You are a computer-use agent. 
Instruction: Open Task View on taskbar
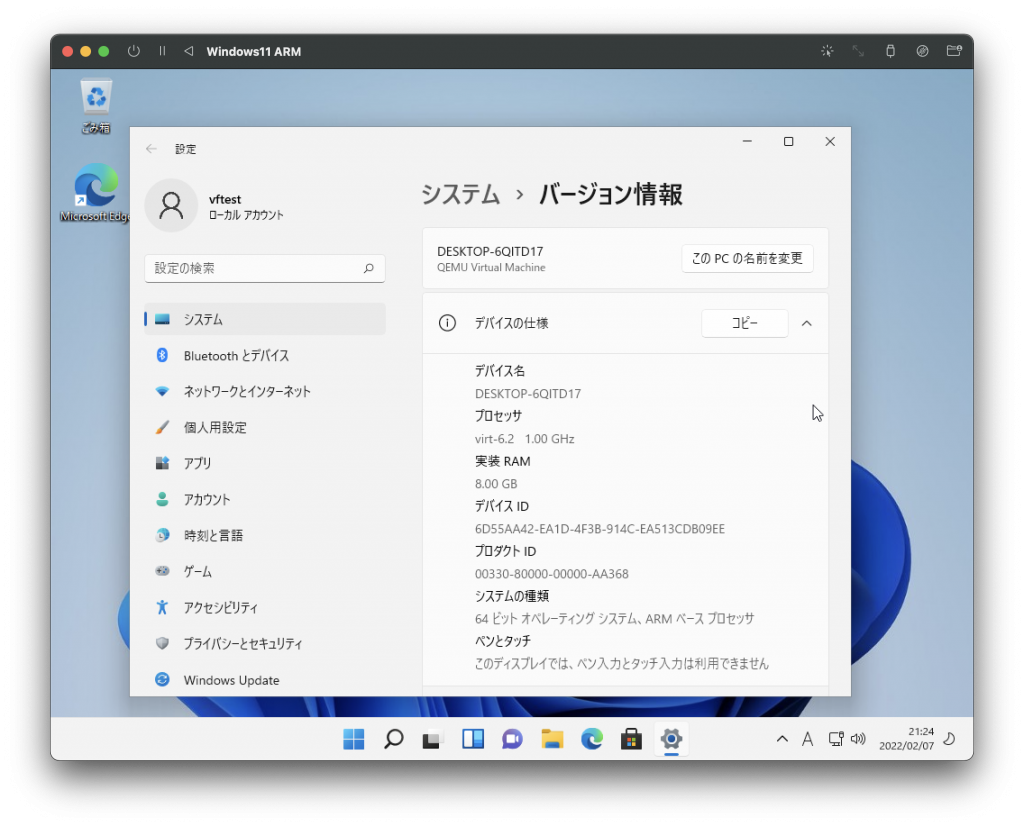point(432,739)
